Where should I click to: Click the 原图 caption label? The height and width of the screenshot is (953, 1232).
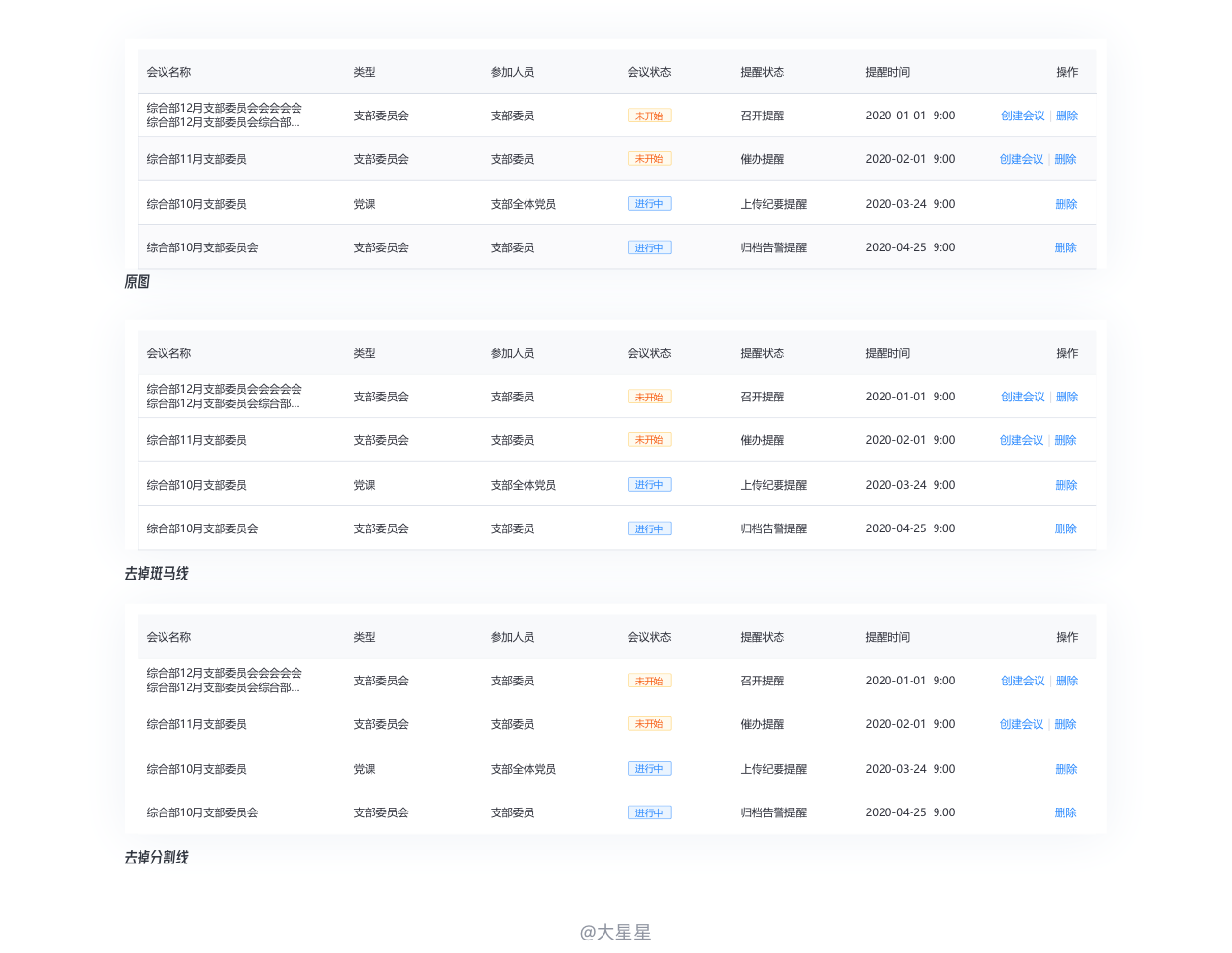coord(137,282)
